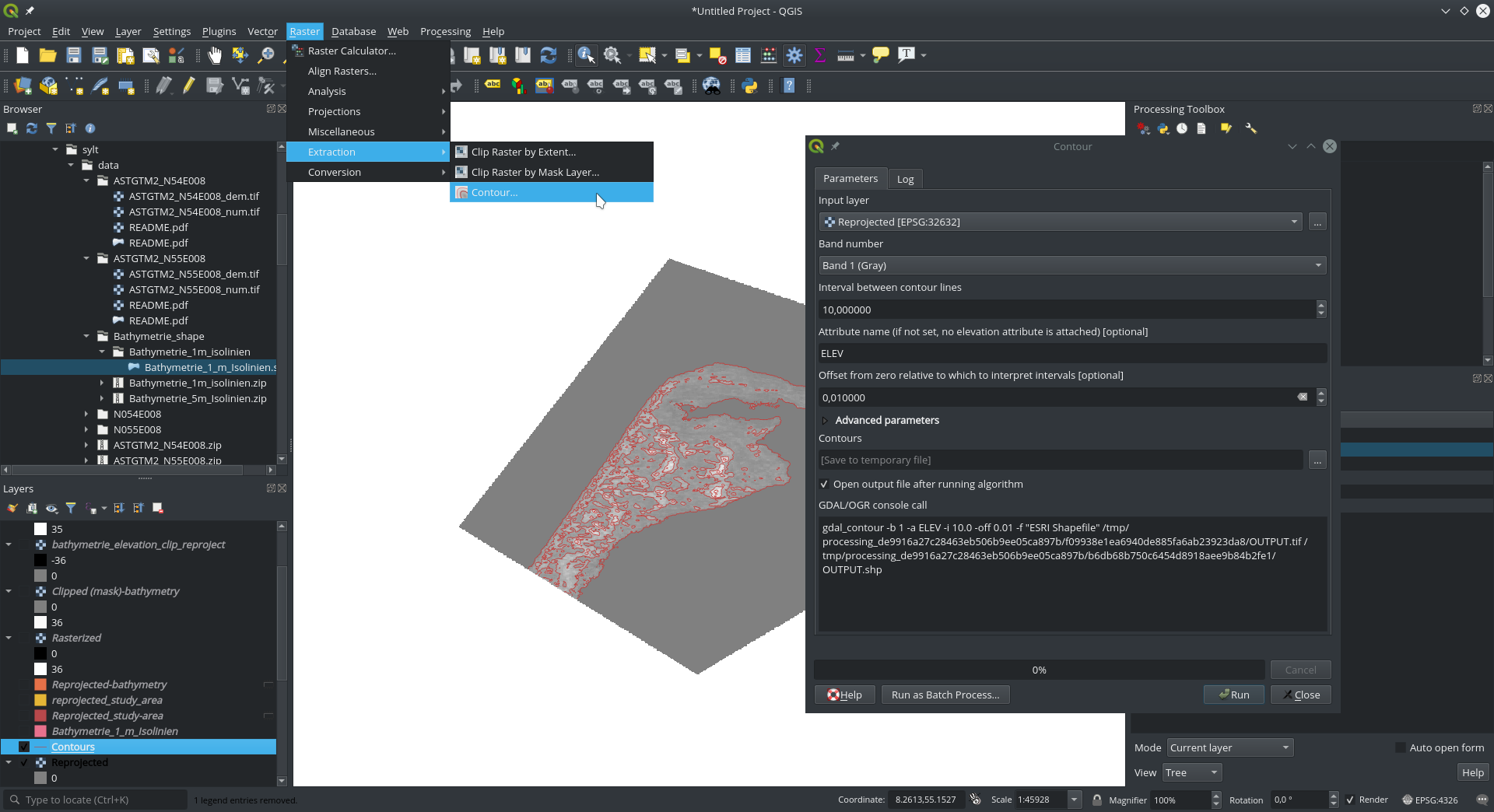Click the Processing Toolbox gear icon
This screenshot has width=1494, height=812.
click(794, 55)
